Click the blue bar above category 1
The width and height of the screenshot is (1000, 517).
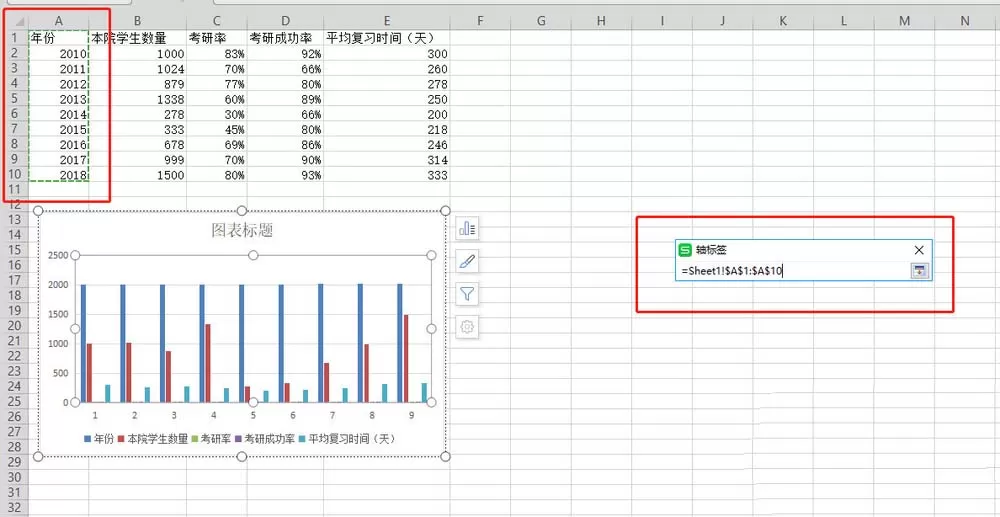(x=84, y=344)
